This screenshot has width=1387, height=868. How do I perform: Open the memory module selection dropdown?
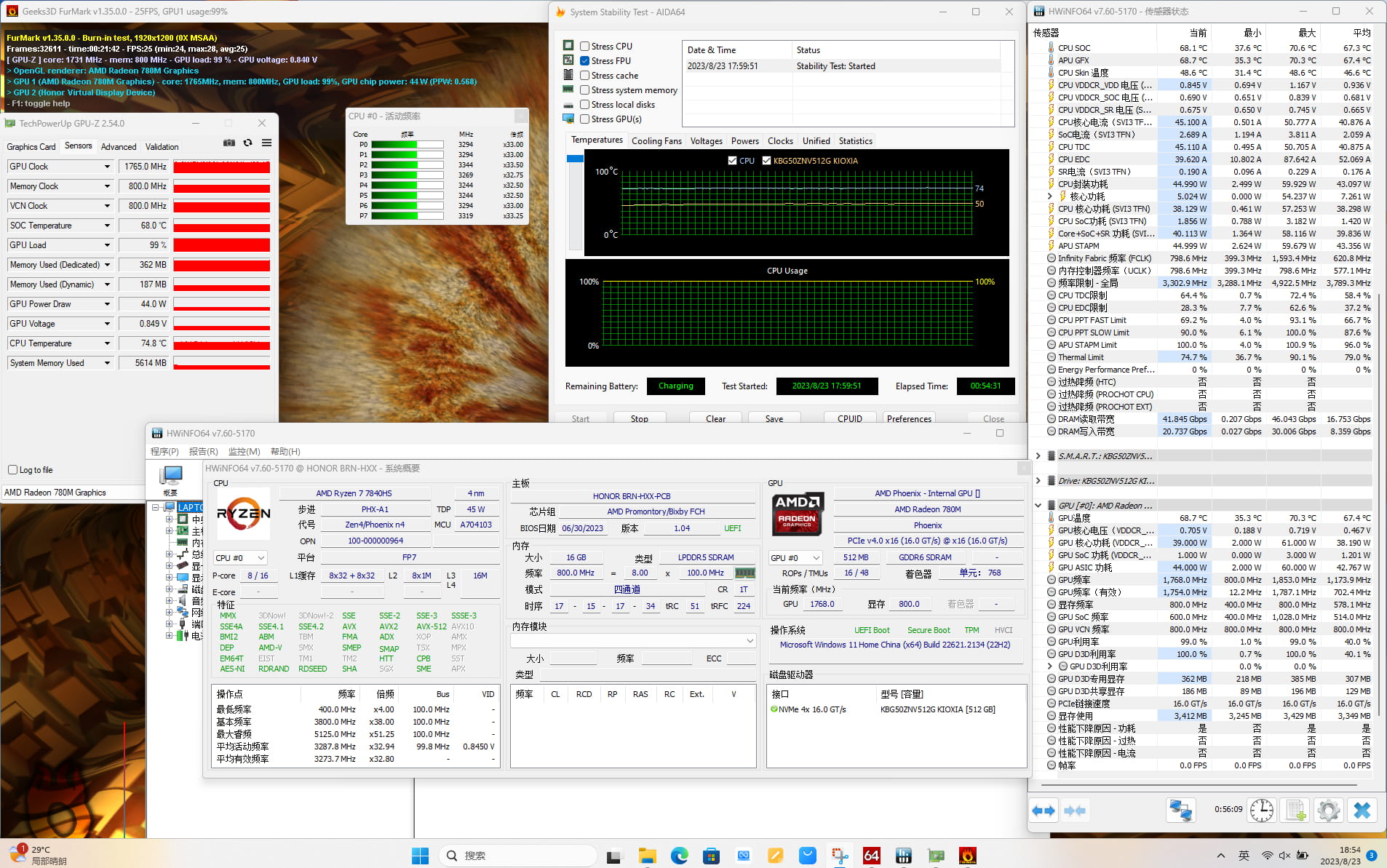633,641
